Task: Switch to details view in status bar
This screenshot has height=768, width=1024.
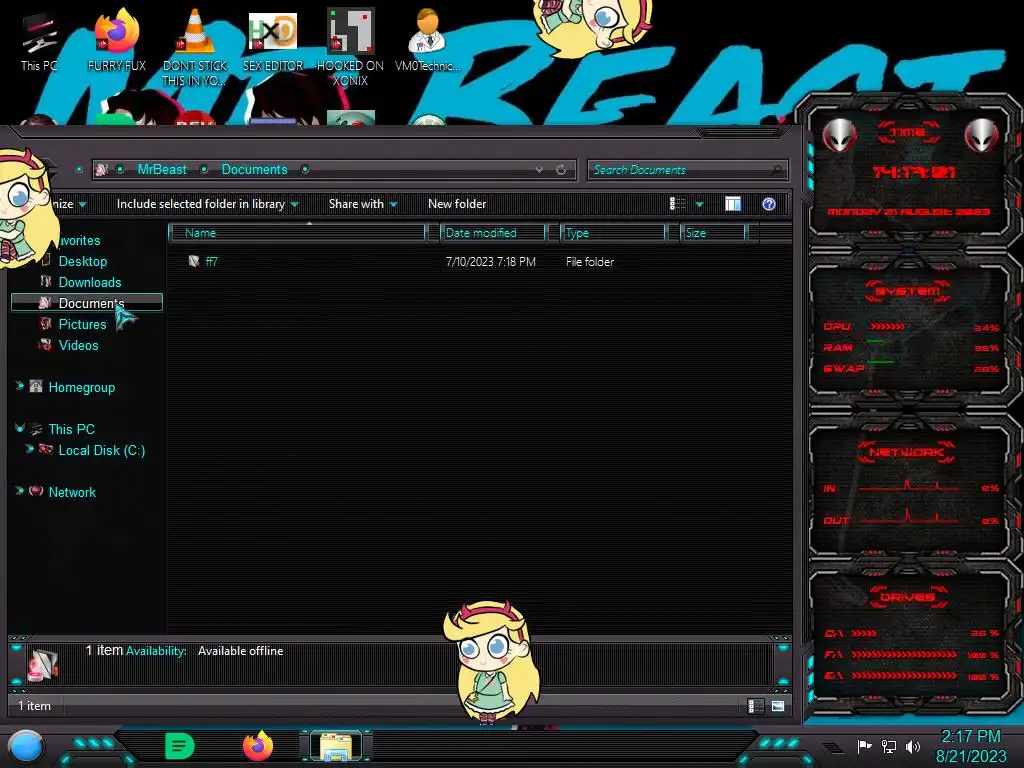Action: tap(756, 706)
